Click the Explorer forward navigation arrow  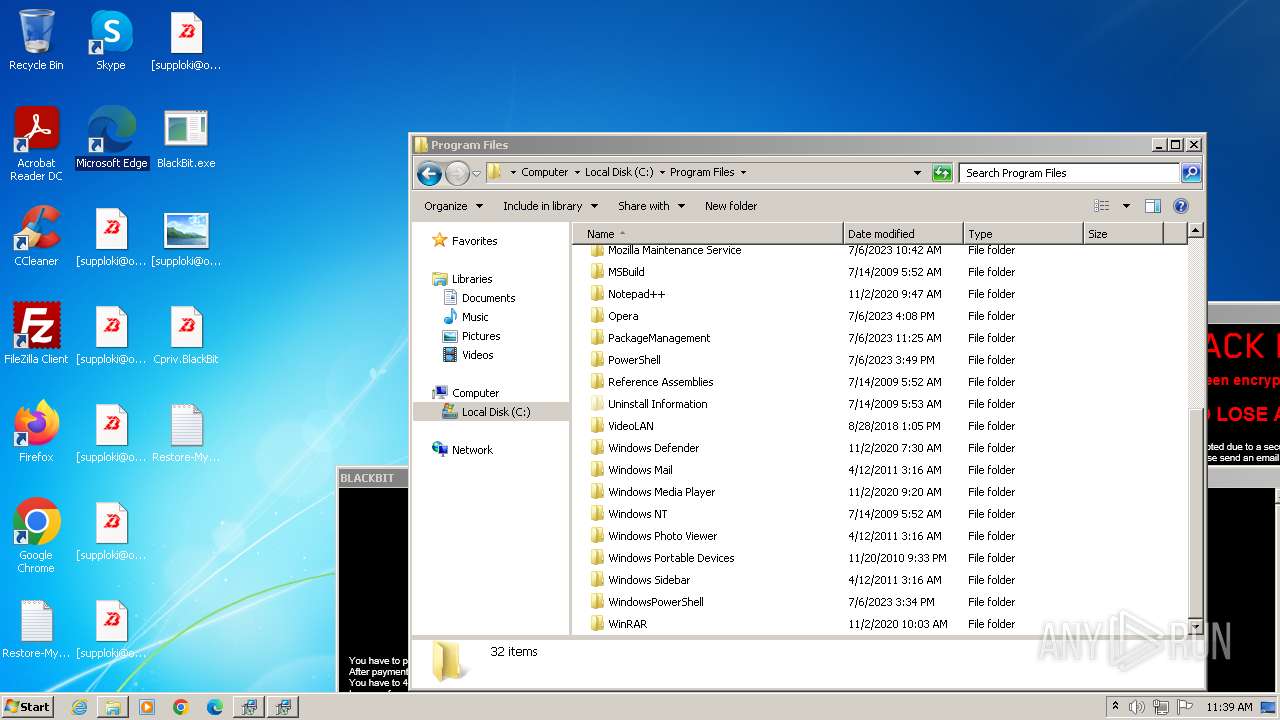pos(457,173)
